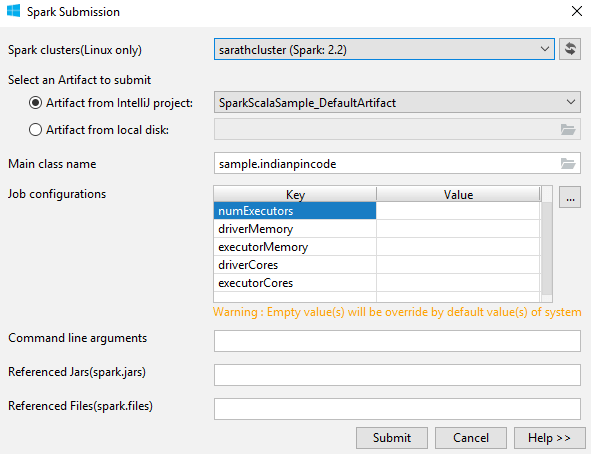Open SparkScalaSample_DefaultArtifact dropdown

coord(397,102)
